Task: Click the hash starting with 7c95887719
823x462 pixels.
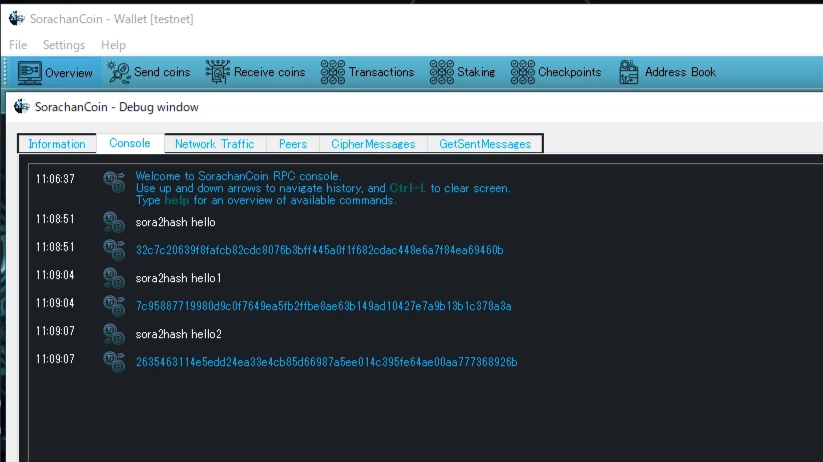Action: (323, 306)
